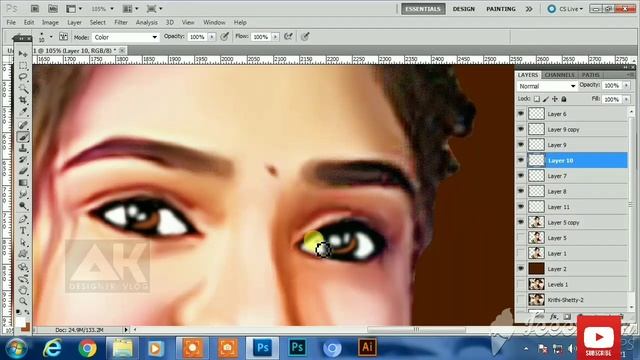Viewport: 640px width, 360px height.
Task: Click the Essentials workspace button
Action: click(423, 9)
